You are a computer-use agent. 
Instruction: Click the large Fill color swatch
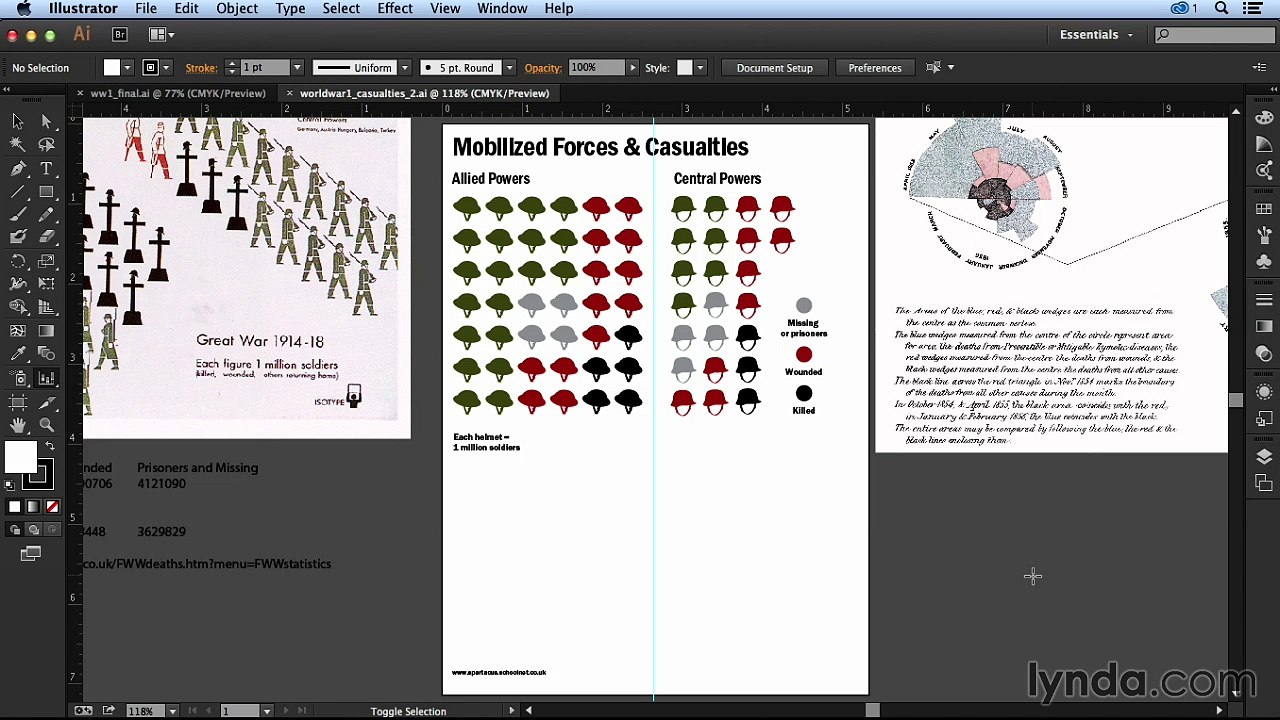(20, 457)
